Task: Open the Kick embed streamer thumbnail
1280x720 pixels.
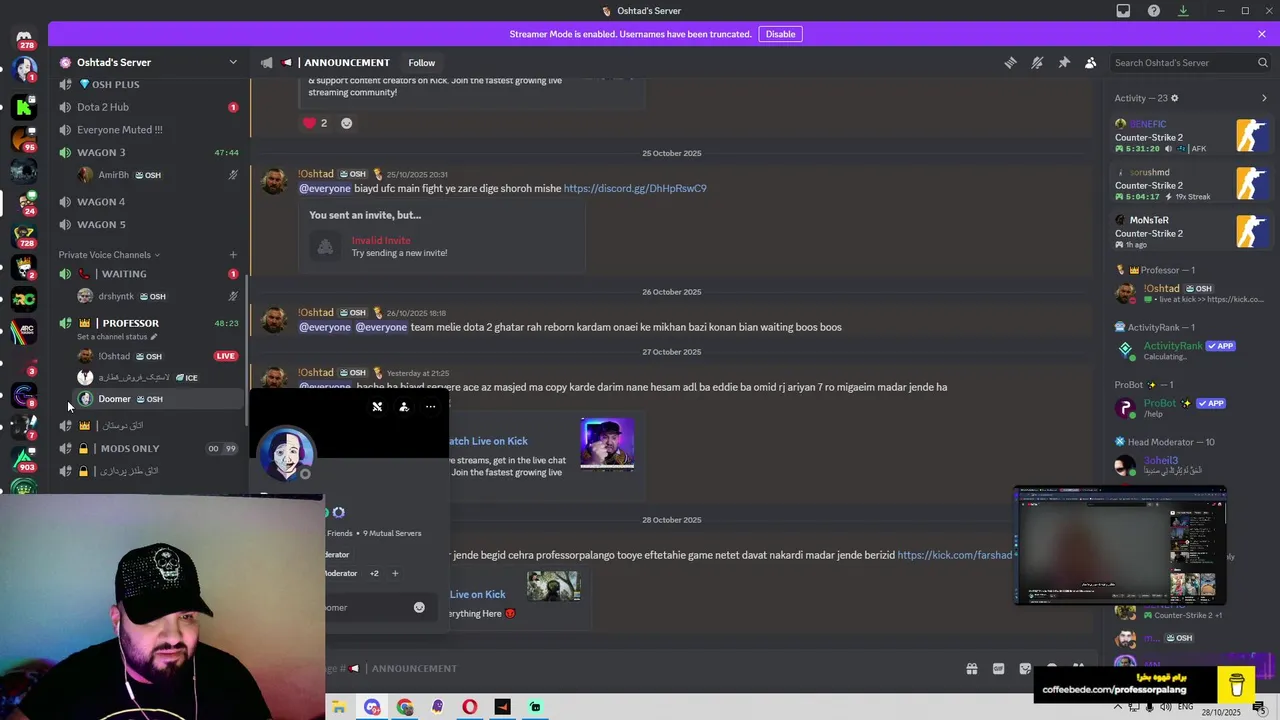Action: 607,444
